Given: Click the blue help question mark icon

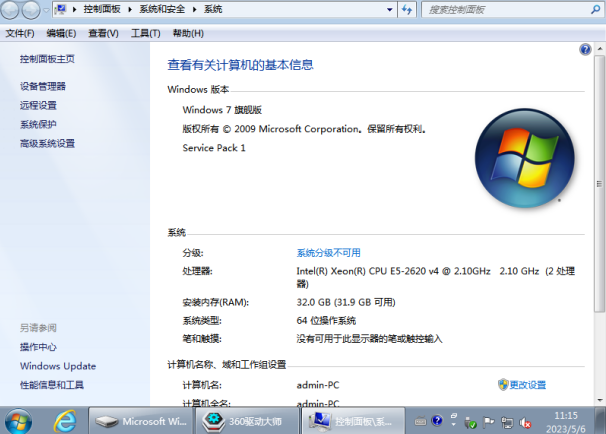Looking at the screenshot, I should click(x=585, y=49).
